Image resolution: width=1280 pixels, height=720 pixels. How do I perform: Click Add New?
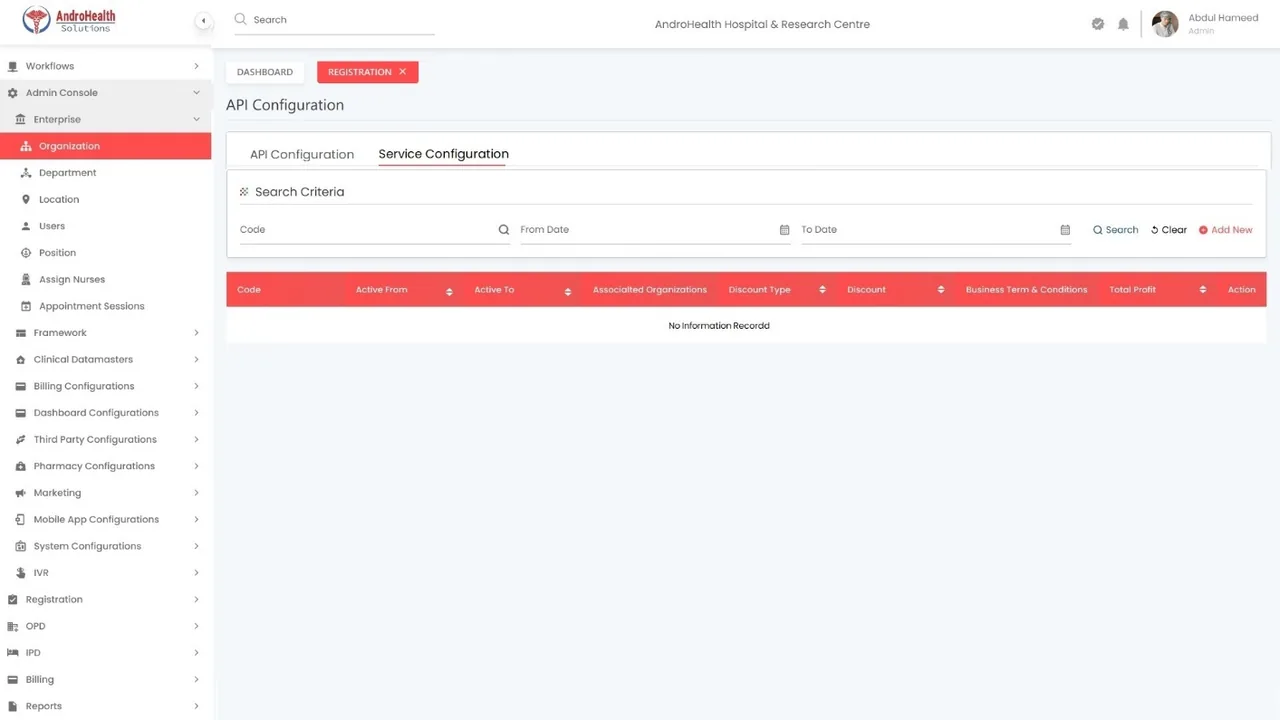pyautogui.click(x=1225, y=230)
